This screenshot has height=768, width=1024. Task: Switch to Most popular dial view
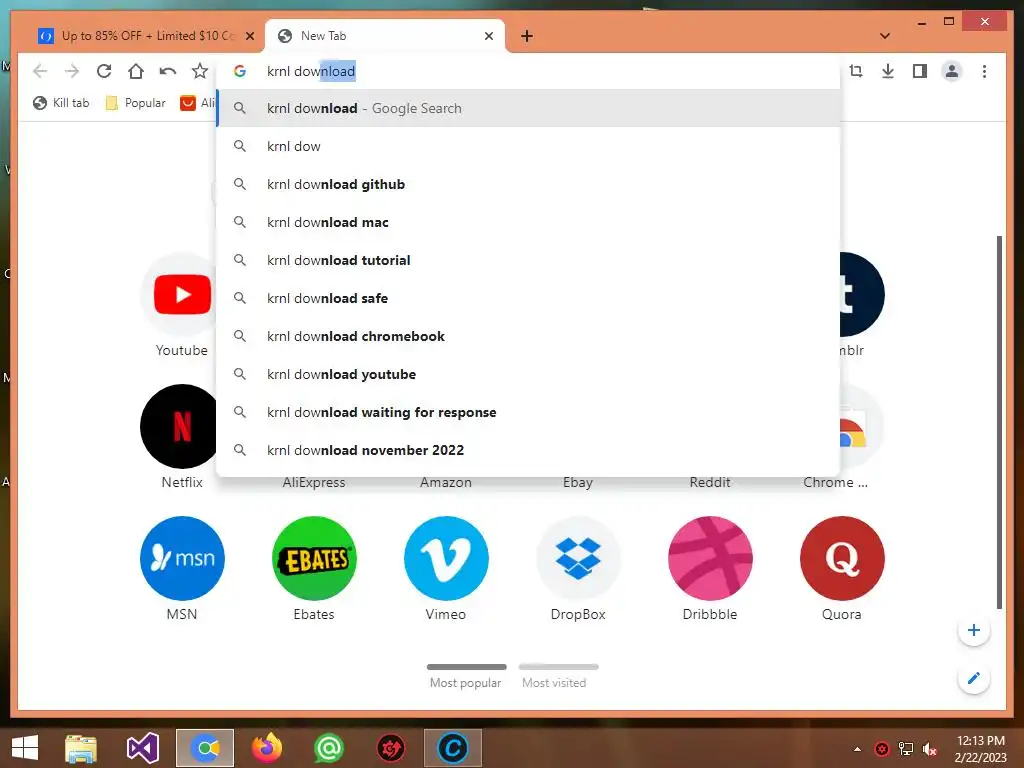click(x=466, y=676)
